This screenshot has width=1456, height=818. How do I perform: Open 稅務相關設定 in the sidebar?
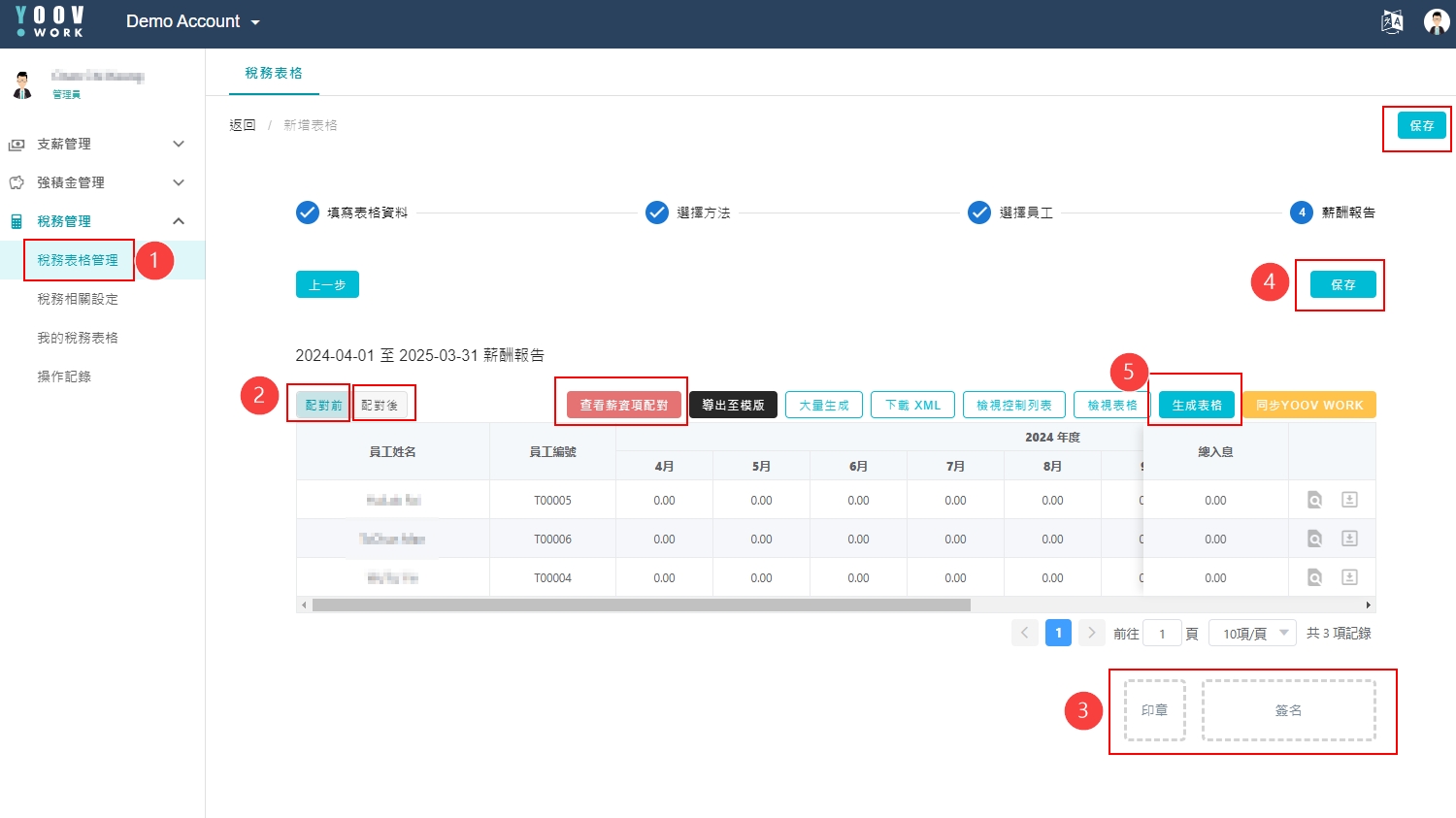pyautogui.click(x=78, y=299)
